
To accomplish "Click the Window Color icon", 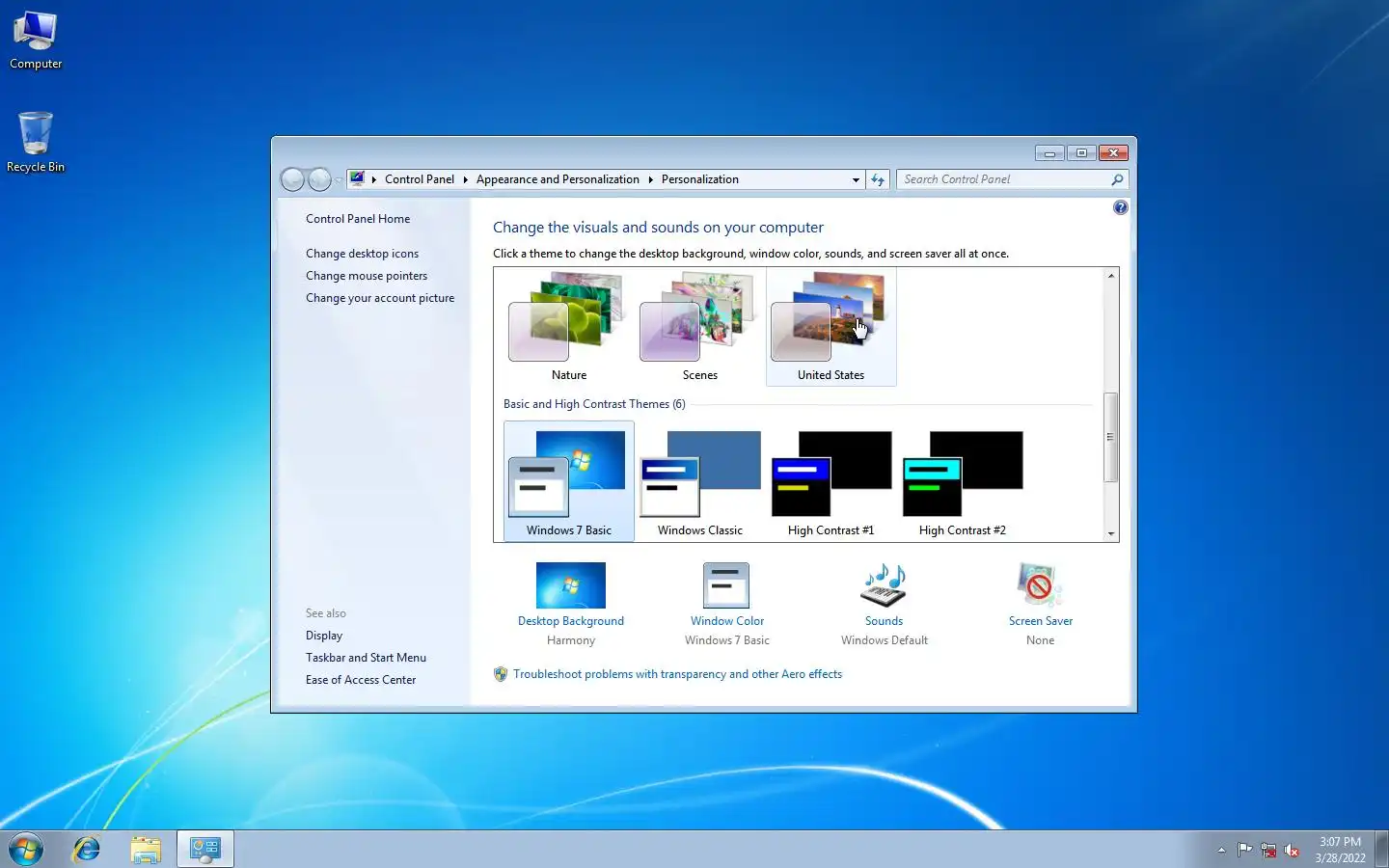I will click(726, 585).
